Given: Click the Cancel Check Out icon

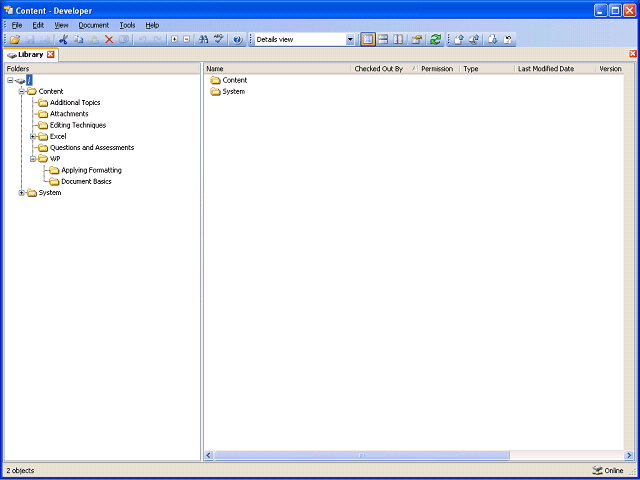Looking at the screenshot, I should [508, 40].
